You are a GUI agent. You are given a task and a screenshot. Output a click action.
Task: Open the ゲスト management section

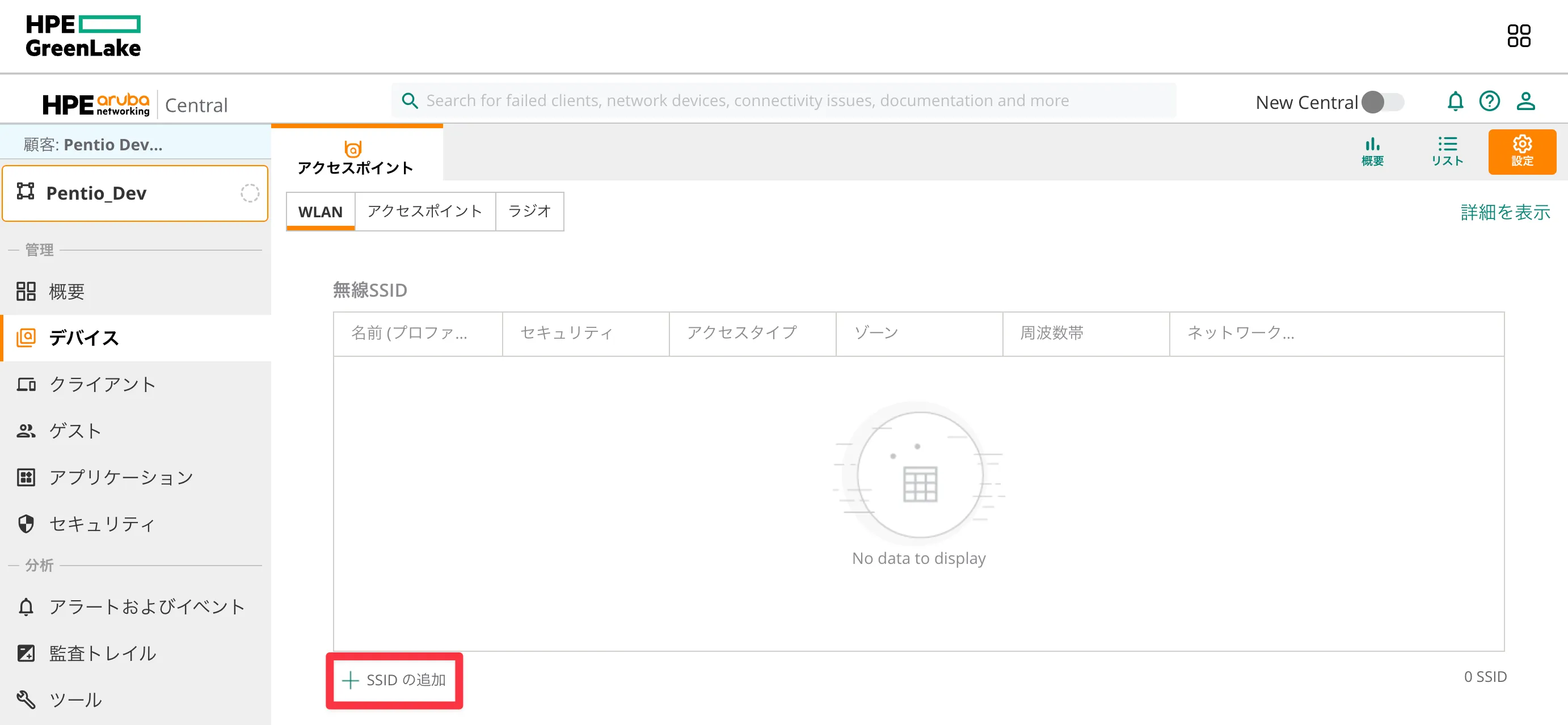tap(75, 431)
